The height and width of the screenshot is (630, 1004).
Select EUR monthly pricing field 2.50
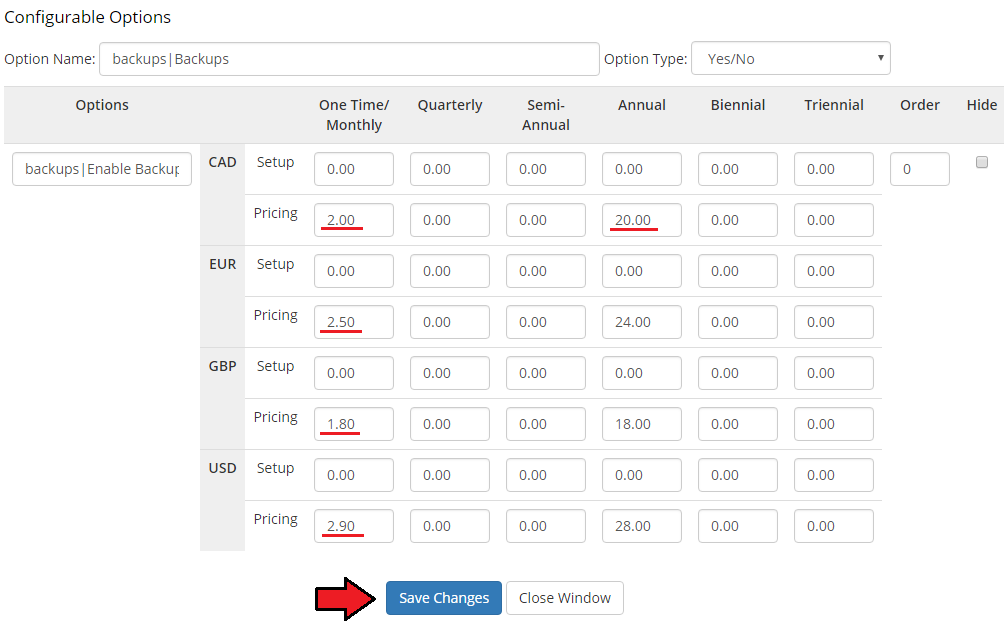click(354, 322)
